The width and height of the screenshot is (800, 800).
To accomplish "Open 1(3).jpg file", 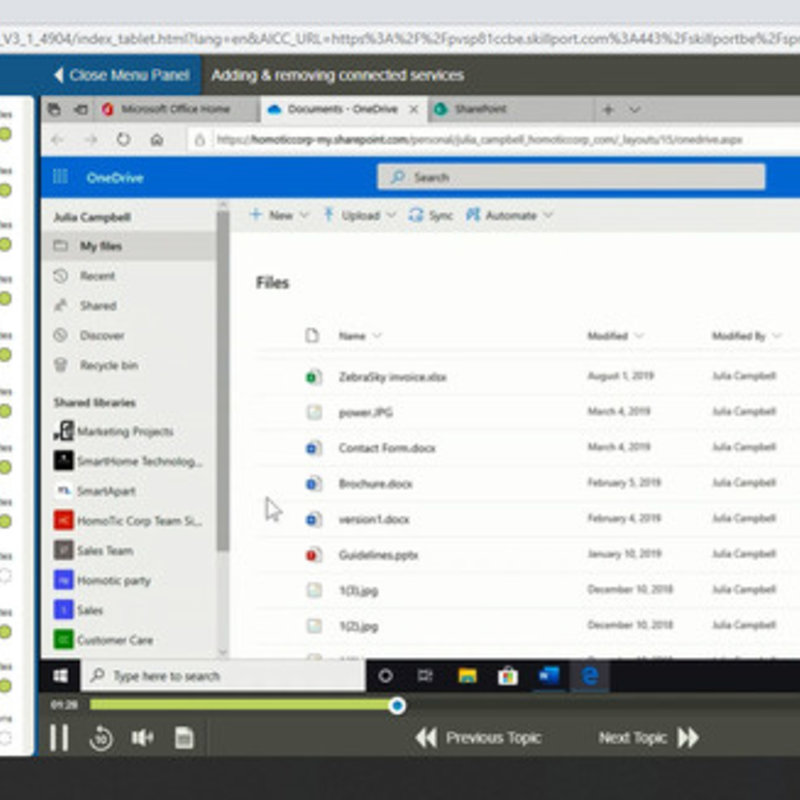I will (x=358, y=591).
